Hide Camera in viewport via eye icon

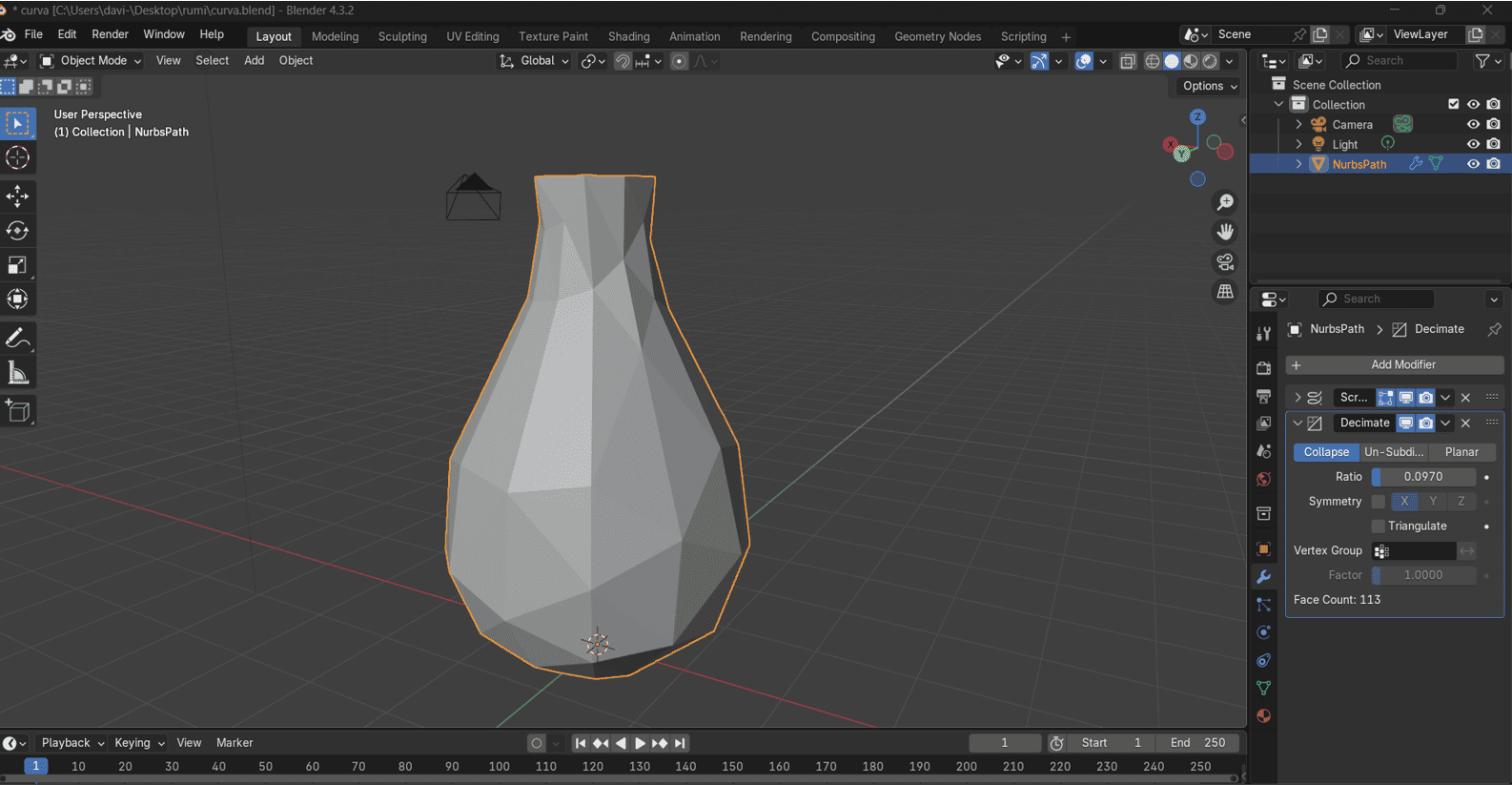coord(1473,124)
